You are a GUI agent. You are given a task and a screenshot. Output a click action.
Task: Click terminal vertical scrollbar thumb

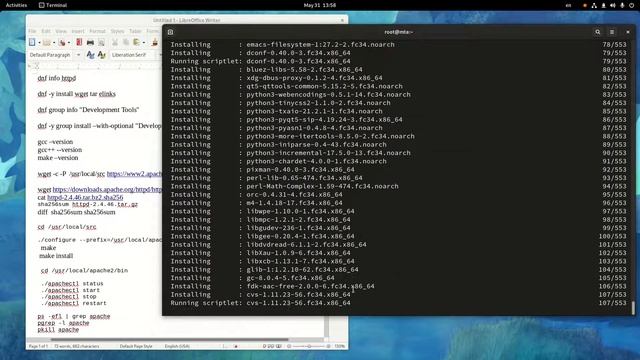(633, 308)
